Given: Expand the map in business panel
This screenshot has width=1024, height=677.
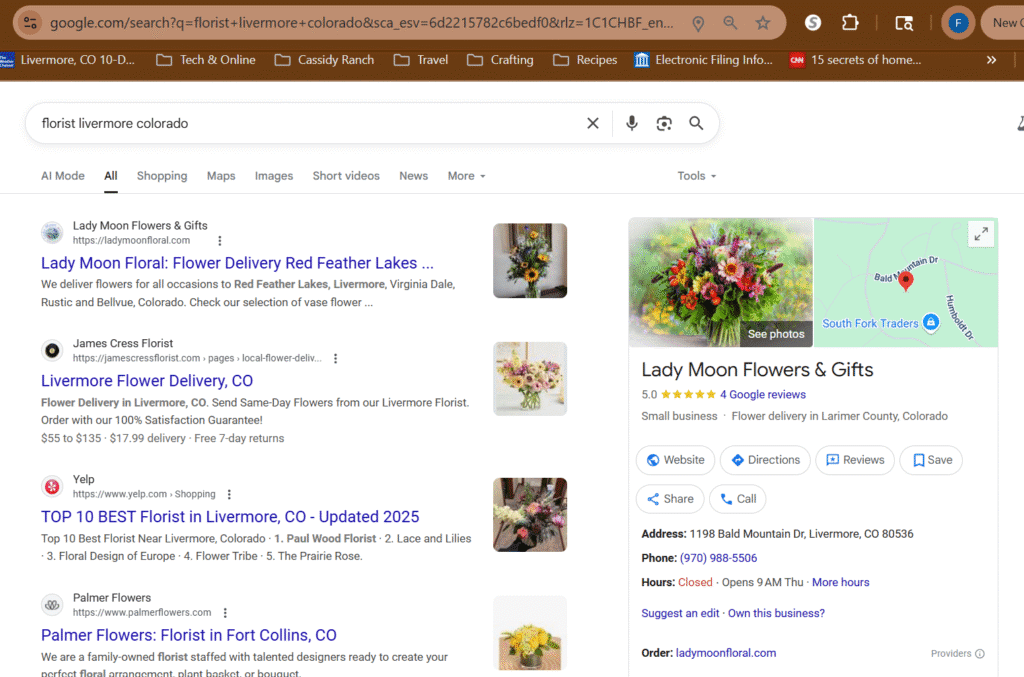Looking at the screenshot, I should coord(981,234).
